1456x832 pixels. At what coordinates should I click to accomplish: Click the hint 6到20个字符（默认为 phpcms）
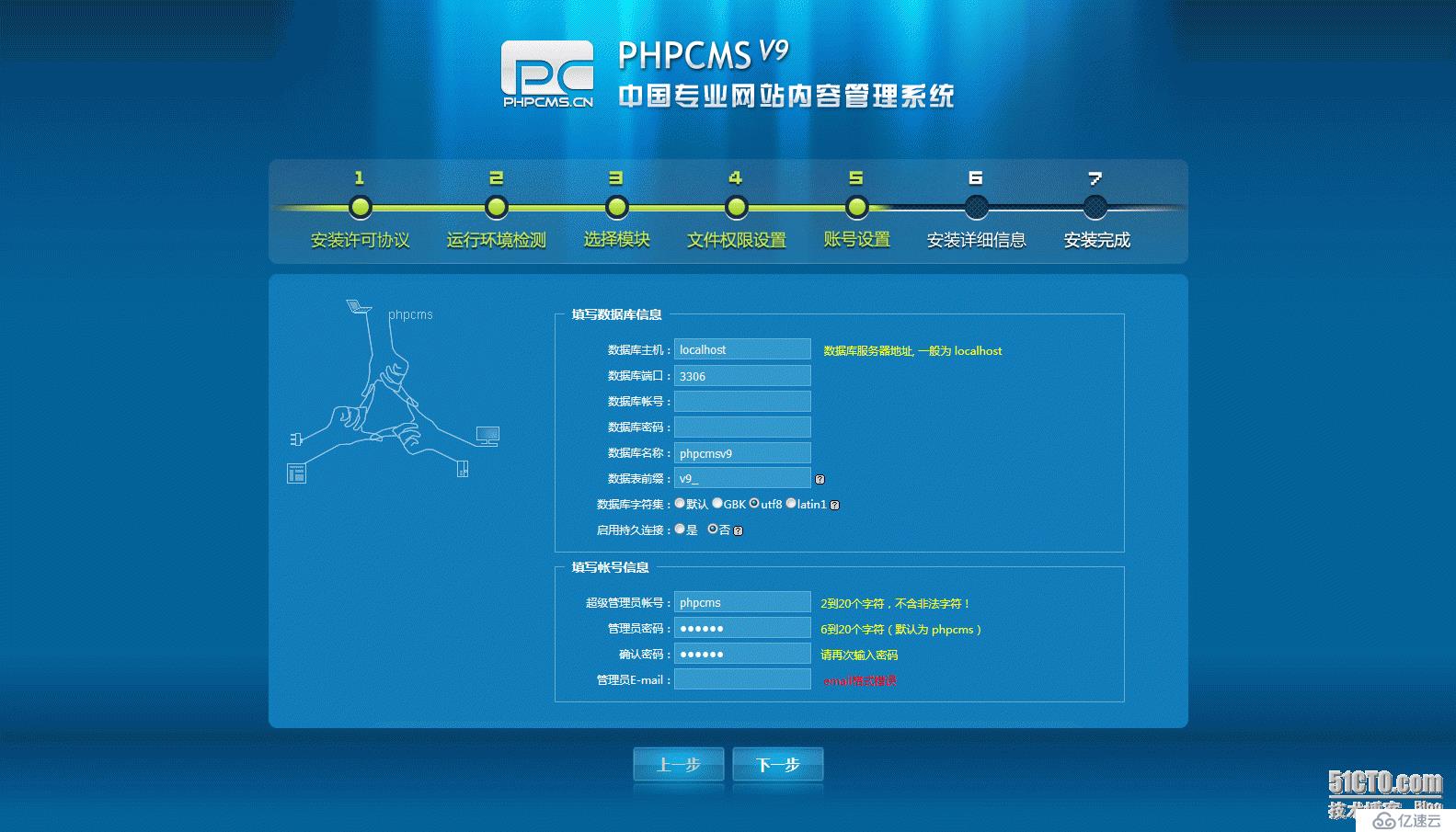(x=901, y=630)
